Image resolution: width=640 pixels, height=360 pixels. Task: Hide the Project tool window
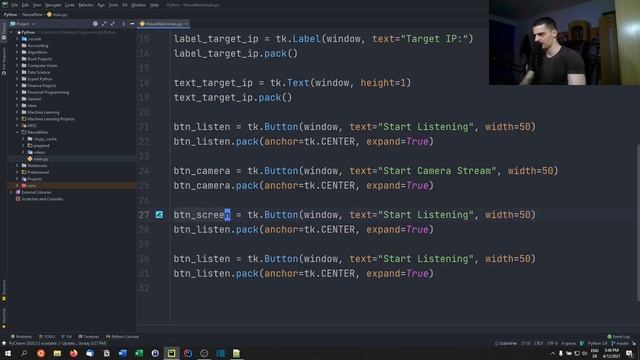point(132,24)
